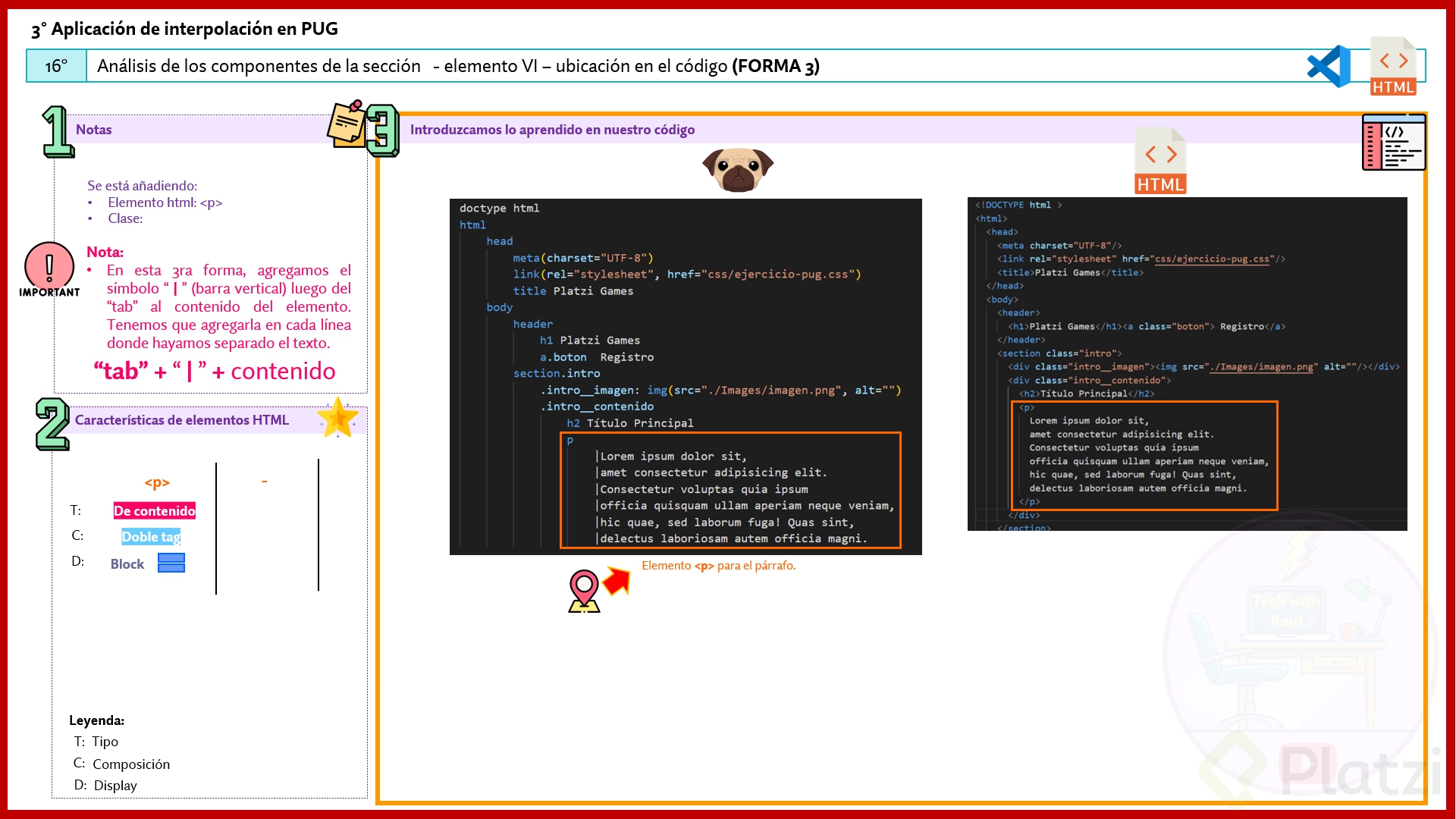Screen dimensions: 1456x819
Task: Click the red arrow pointer icon
Action: point(617,581)
